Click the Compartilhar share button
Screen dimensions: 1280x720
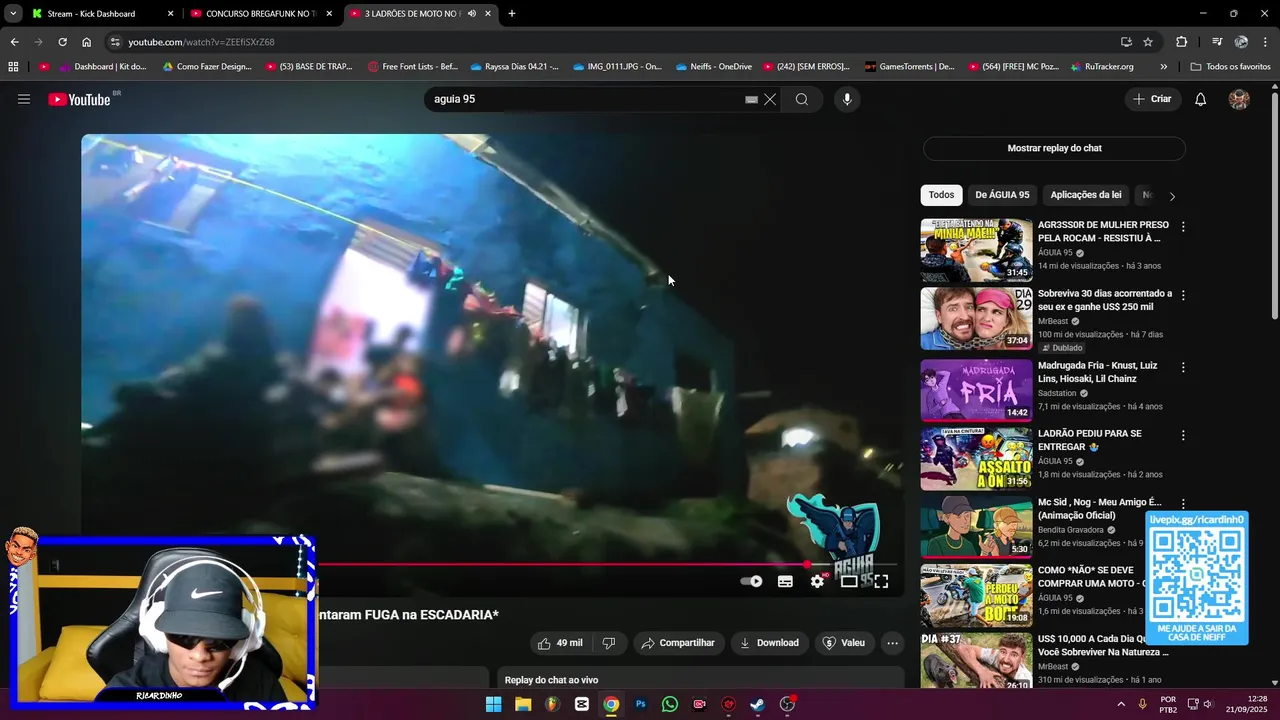(678, 643)
